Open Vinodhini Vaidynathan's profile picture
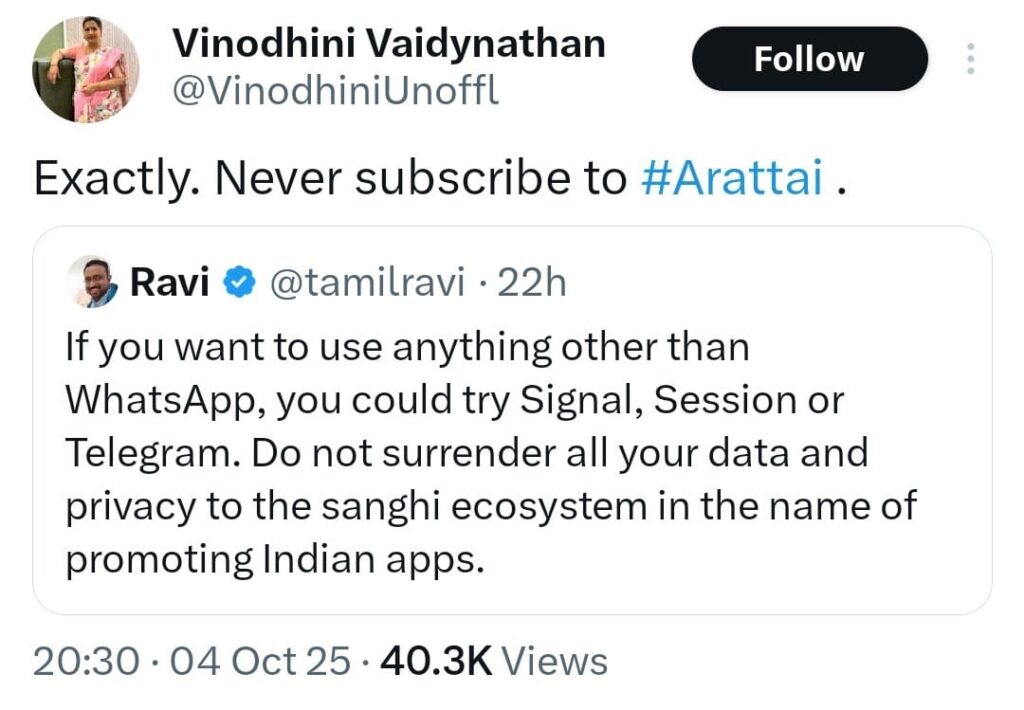1024x710 pixels. click(x=86, y=69)
